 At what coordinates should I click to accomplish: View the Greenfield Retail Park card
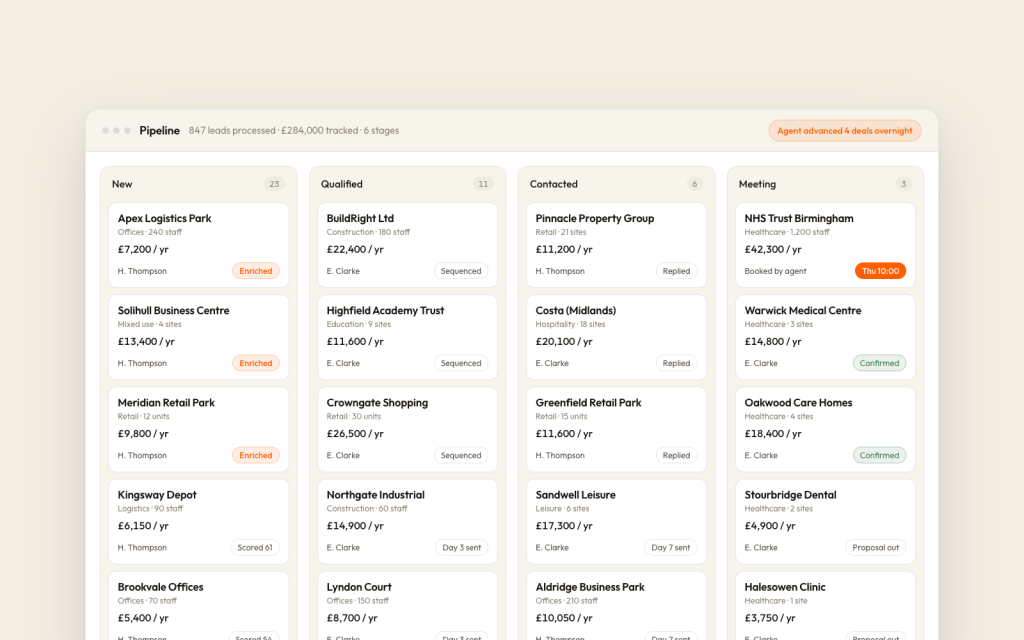616,429
